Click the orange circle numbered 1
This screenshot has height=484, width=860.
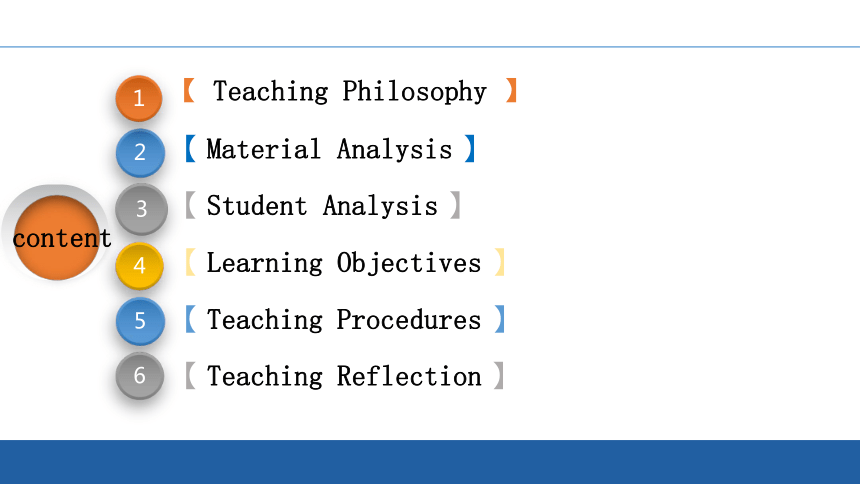139,98
